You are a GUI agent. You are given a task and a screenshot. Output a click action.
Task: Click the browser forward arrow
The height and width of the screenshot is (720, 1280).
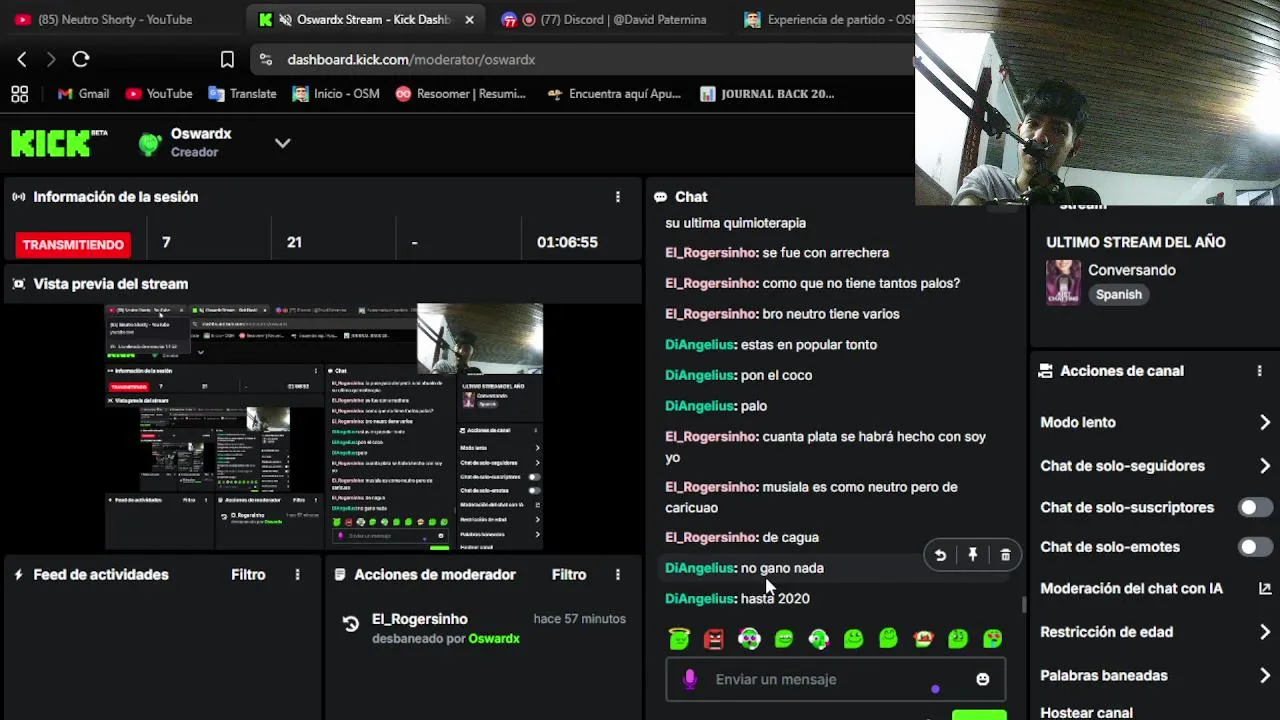(x=51, y=60)
